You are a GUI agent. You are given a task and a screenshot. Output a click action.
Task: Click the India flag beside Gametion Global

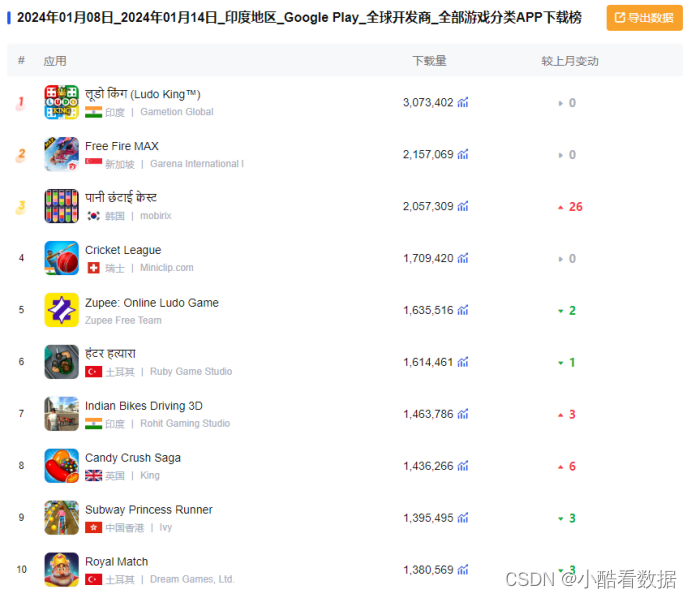point(94,112)
